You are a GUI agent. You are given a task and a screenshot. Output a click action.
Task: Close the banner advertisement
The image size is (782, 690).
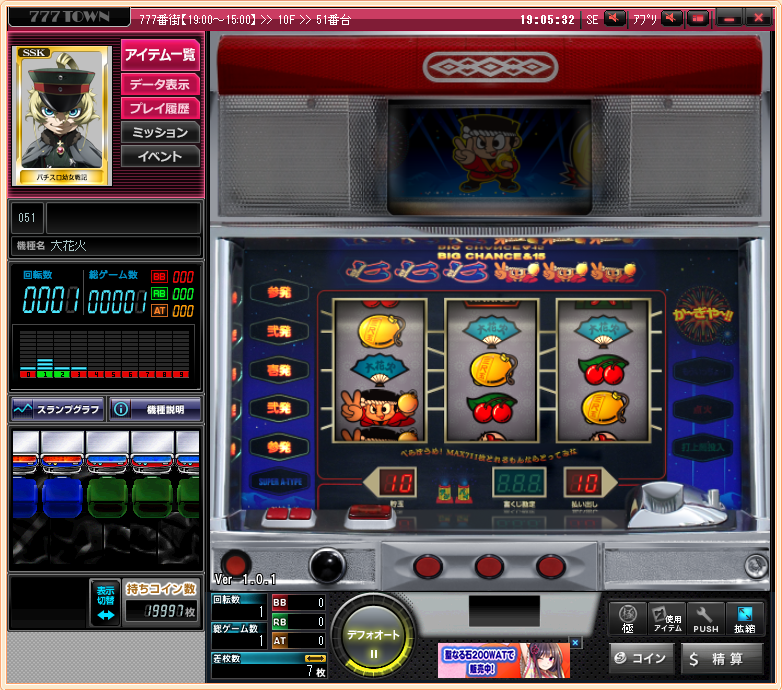(x=575, y=643)
